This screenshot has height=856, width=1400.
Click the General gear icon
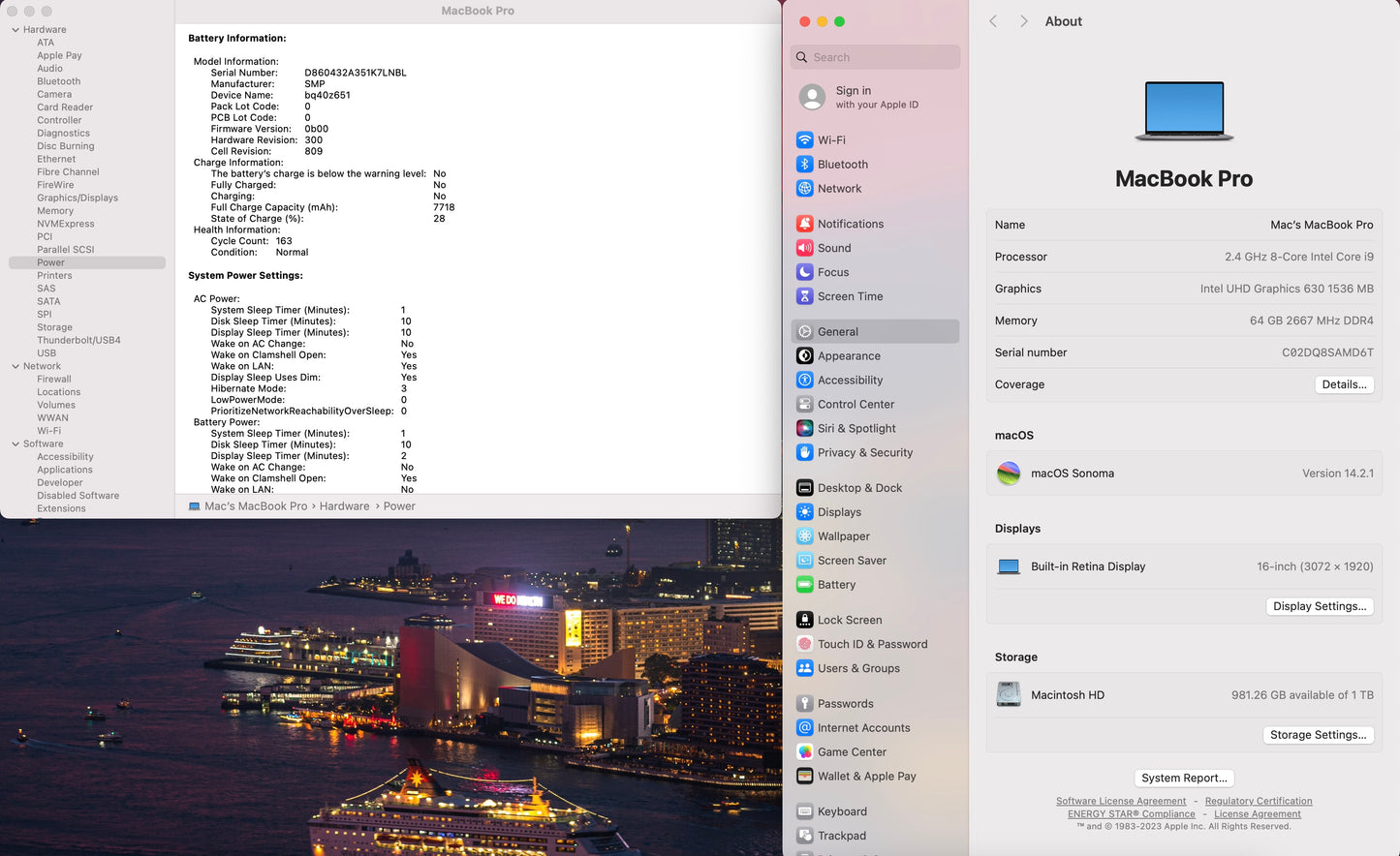click(804, 331)
